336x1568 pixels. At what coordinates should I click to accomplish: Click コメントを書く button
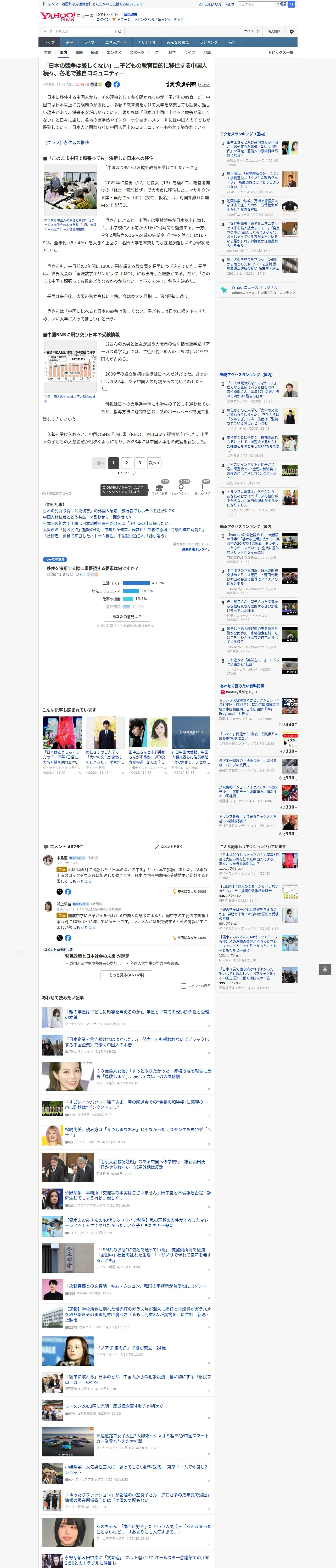pyautogui.click(x=168, y=847)
